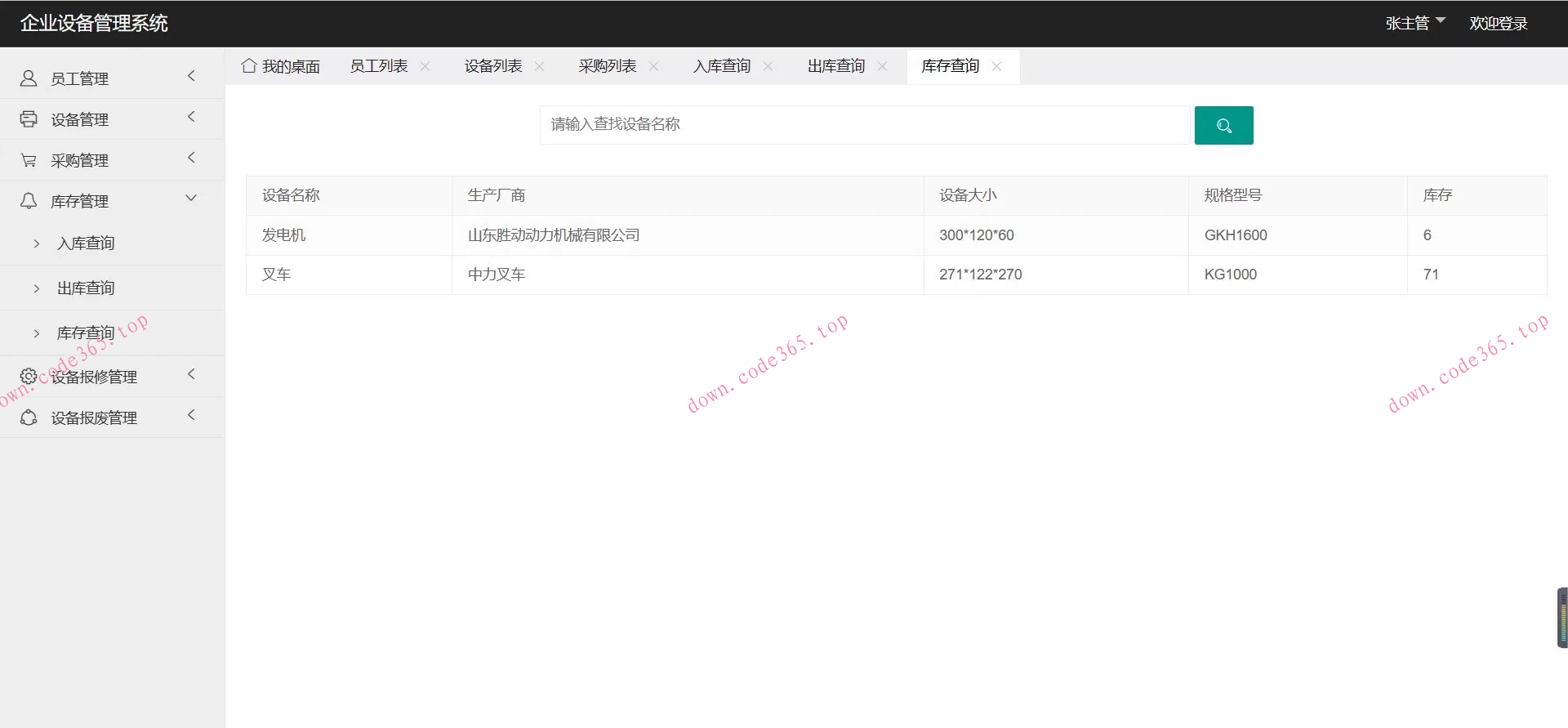This screenshot has width=1568, height=728.
Task: Close the 入库查询 tab
Action: 768,66
